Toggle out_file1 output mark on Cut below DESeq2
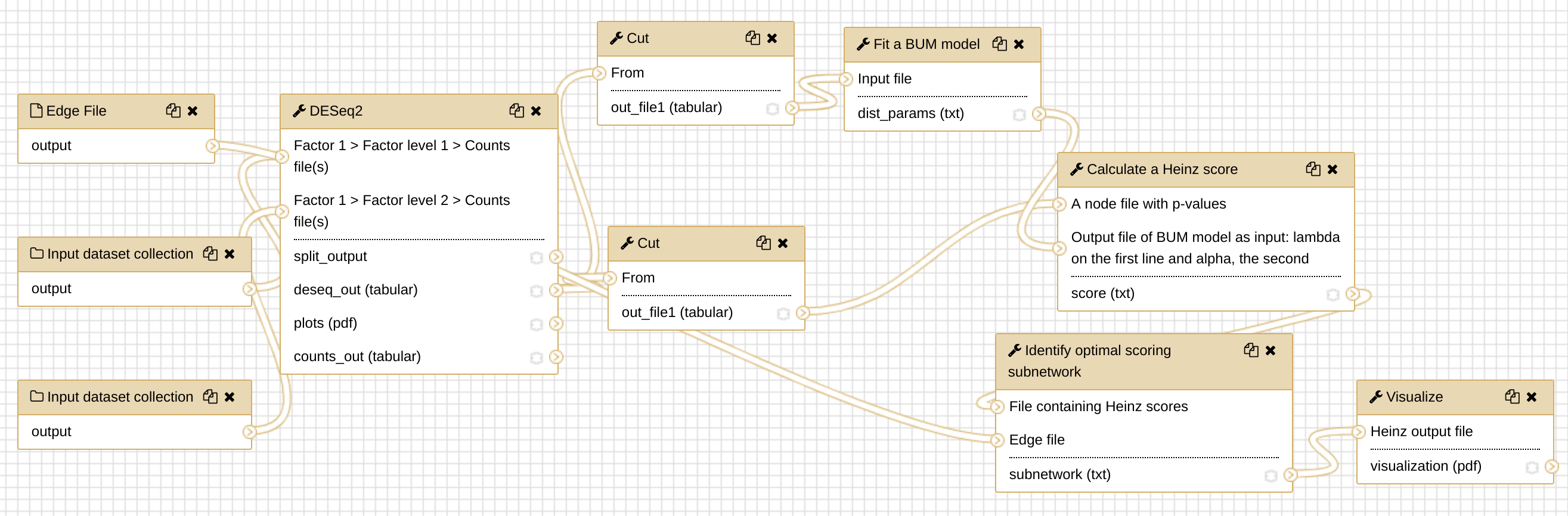Screen dimensions: 1568x516 tap(783, 313)
